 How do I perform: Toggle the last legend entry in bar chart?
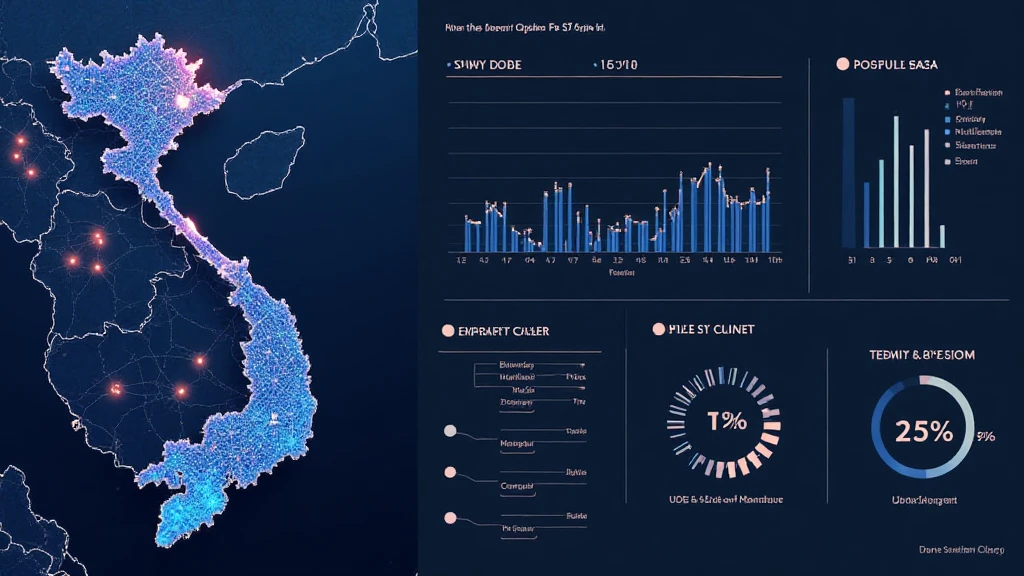[x=945, y=160]
